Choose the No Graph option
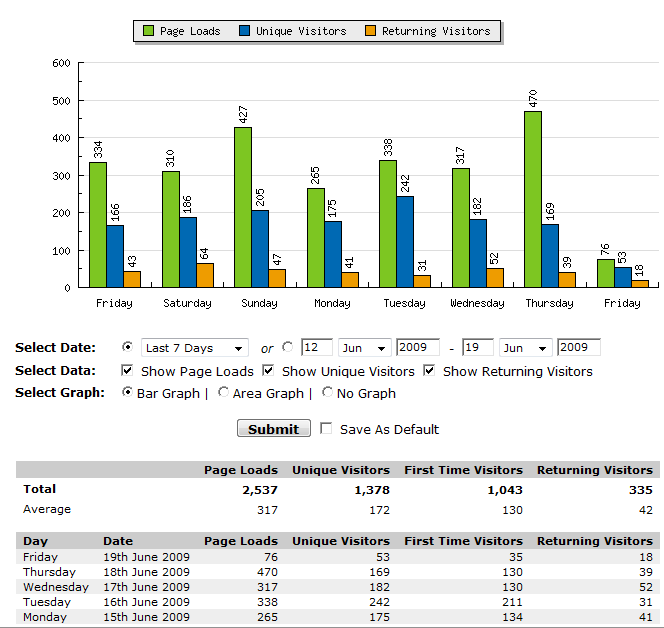664x628 pixels. pos(328,393)
